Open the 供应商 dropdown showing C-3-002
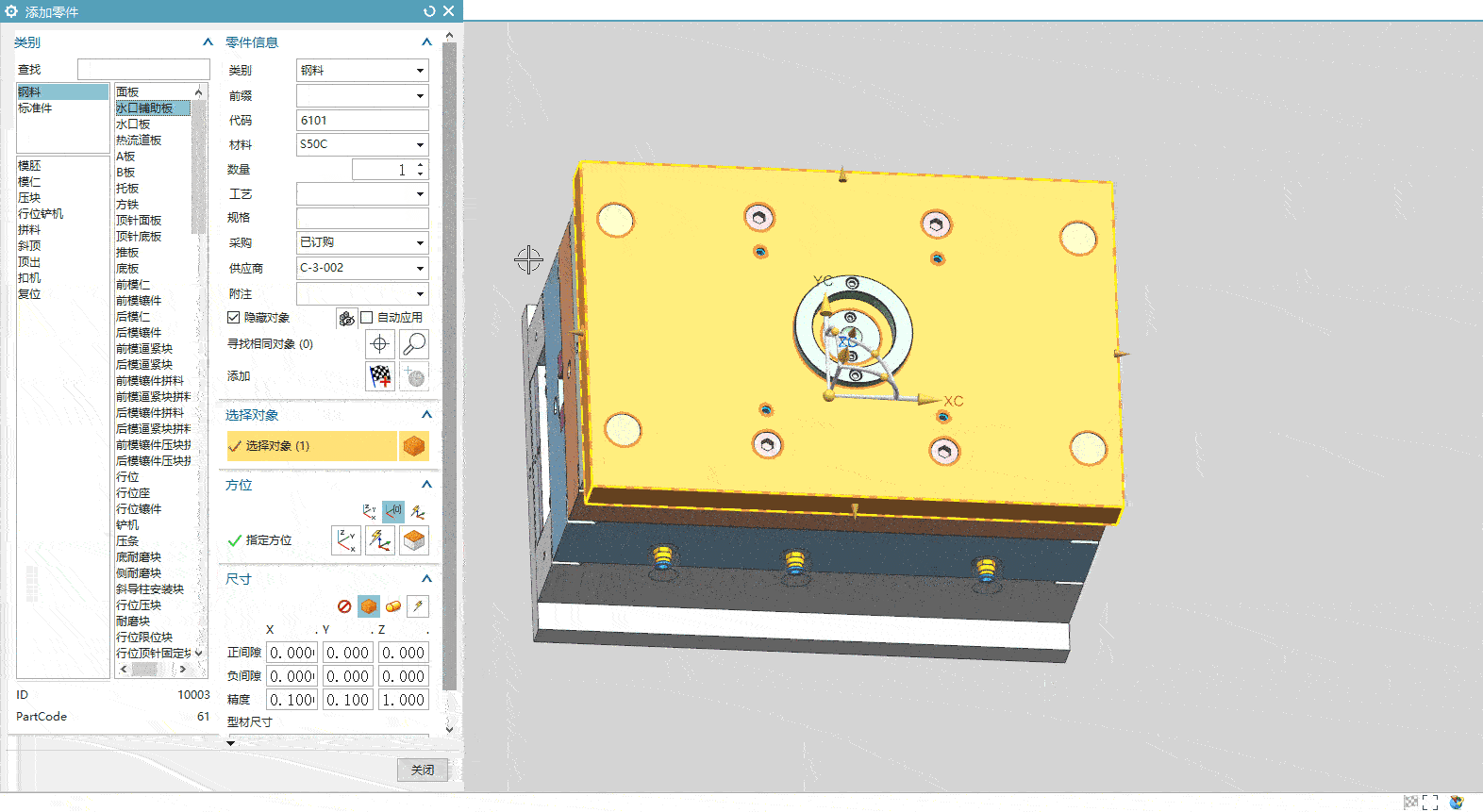The image size is (1483, 812). click(362, 268)
